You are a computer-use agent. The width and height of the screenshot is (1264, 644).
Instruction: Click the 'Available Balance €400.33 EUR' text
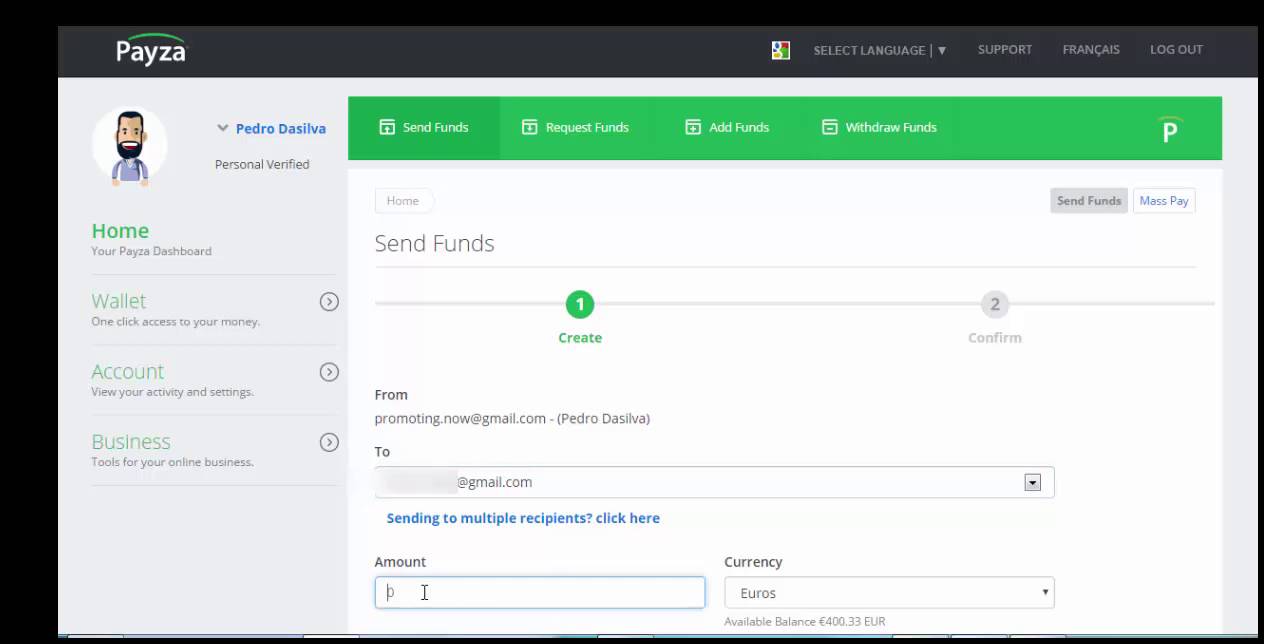tap(805, 621)
